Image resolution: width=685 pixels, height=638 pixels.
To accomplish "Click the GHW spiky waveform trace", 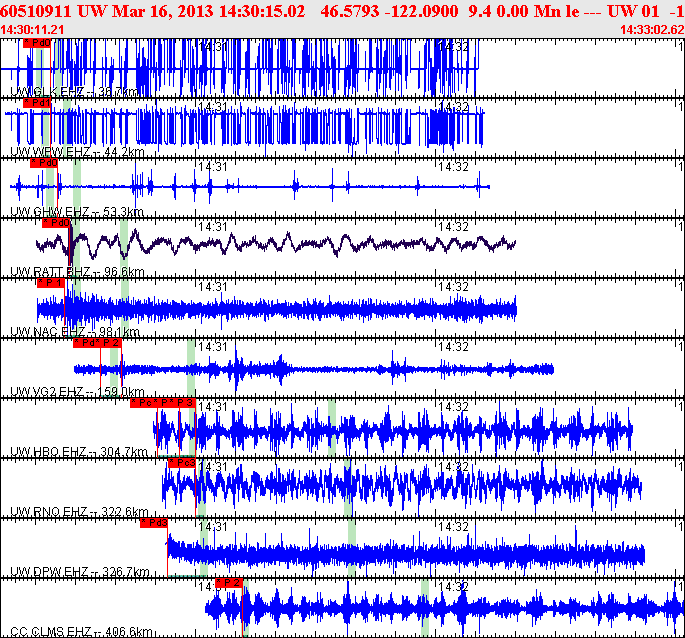I will coord(249,187).
